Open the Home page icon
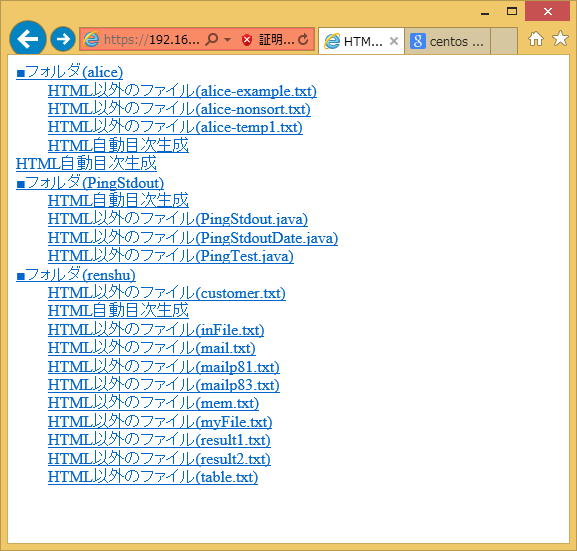Screen dimensions: 577x551 point(535,39)
